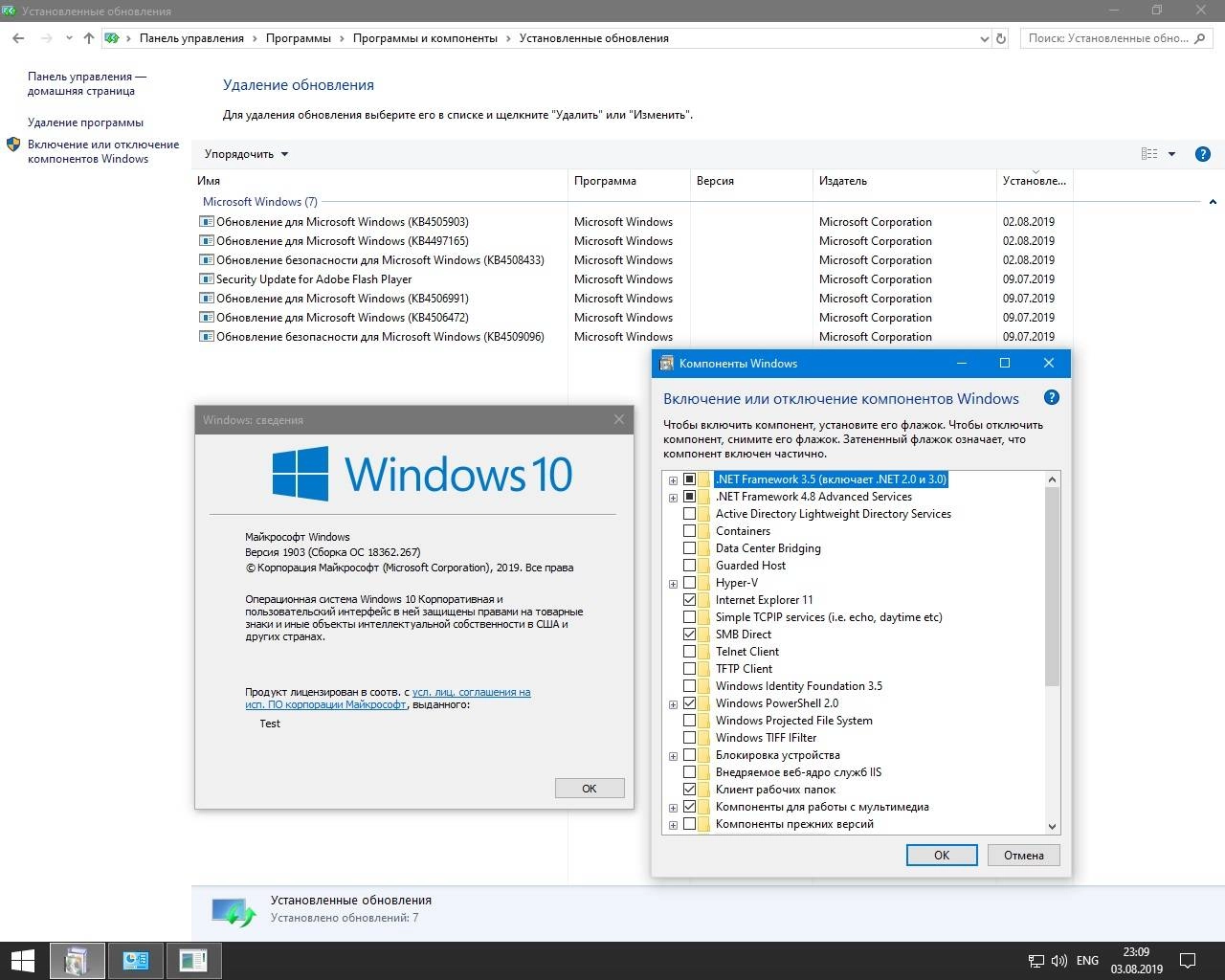Click OK in the Windows: сведения dialog
1225x980 pixels.
[590, 789]
